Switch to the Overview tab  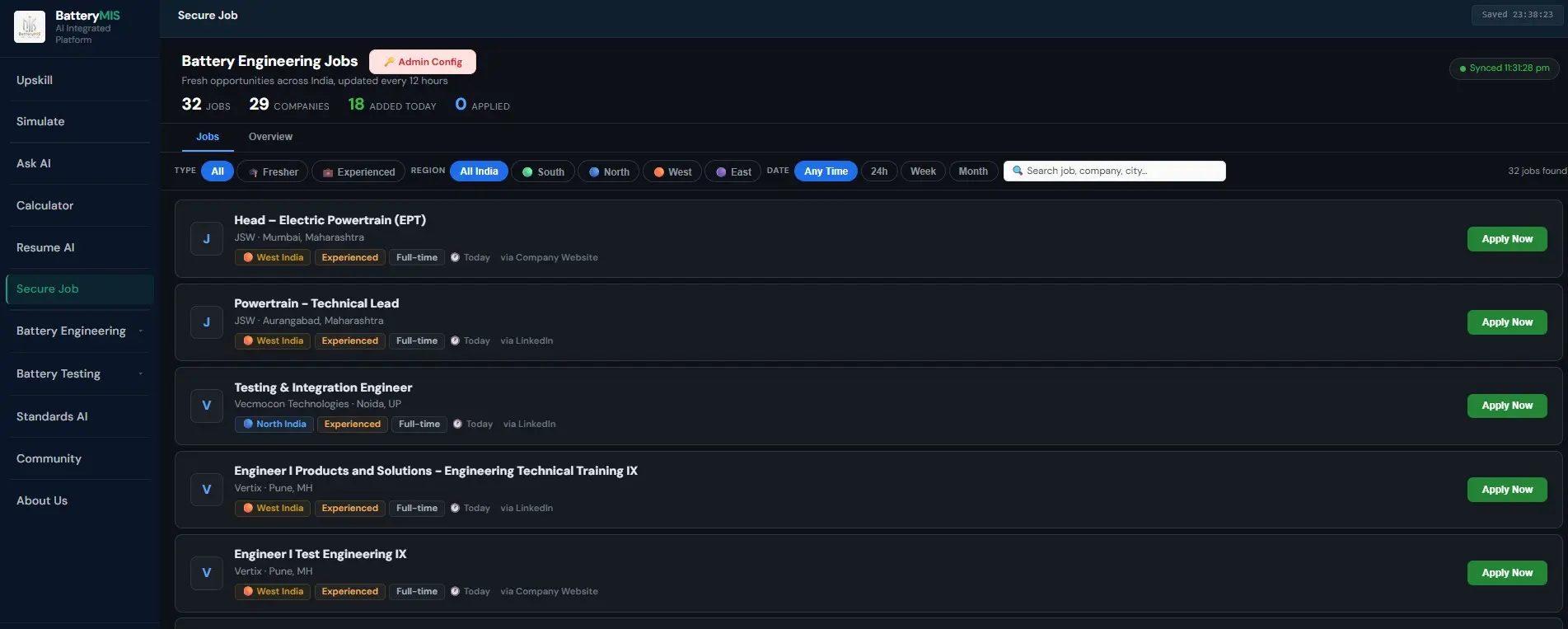270,137
